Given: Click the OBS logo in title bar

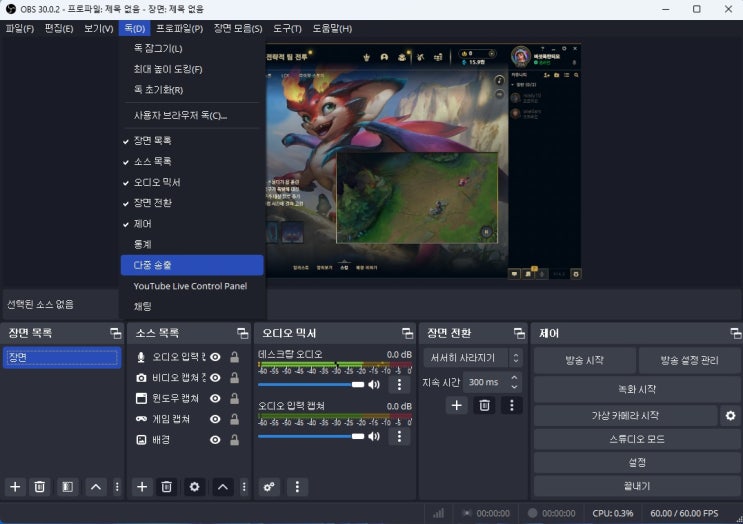Looking at the screenshot, I should (x=11, y=9).
